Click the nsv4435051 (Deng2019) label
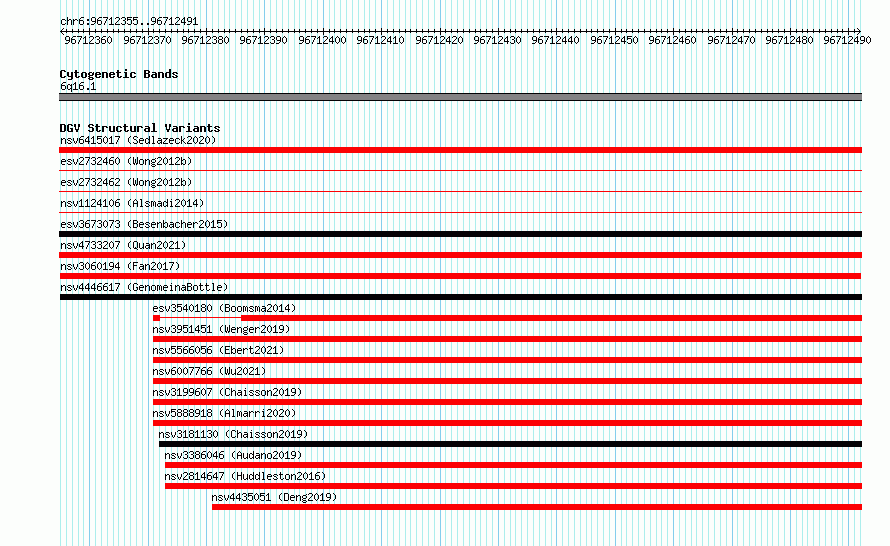The image size is (890, 546). [x=274, y=497]
